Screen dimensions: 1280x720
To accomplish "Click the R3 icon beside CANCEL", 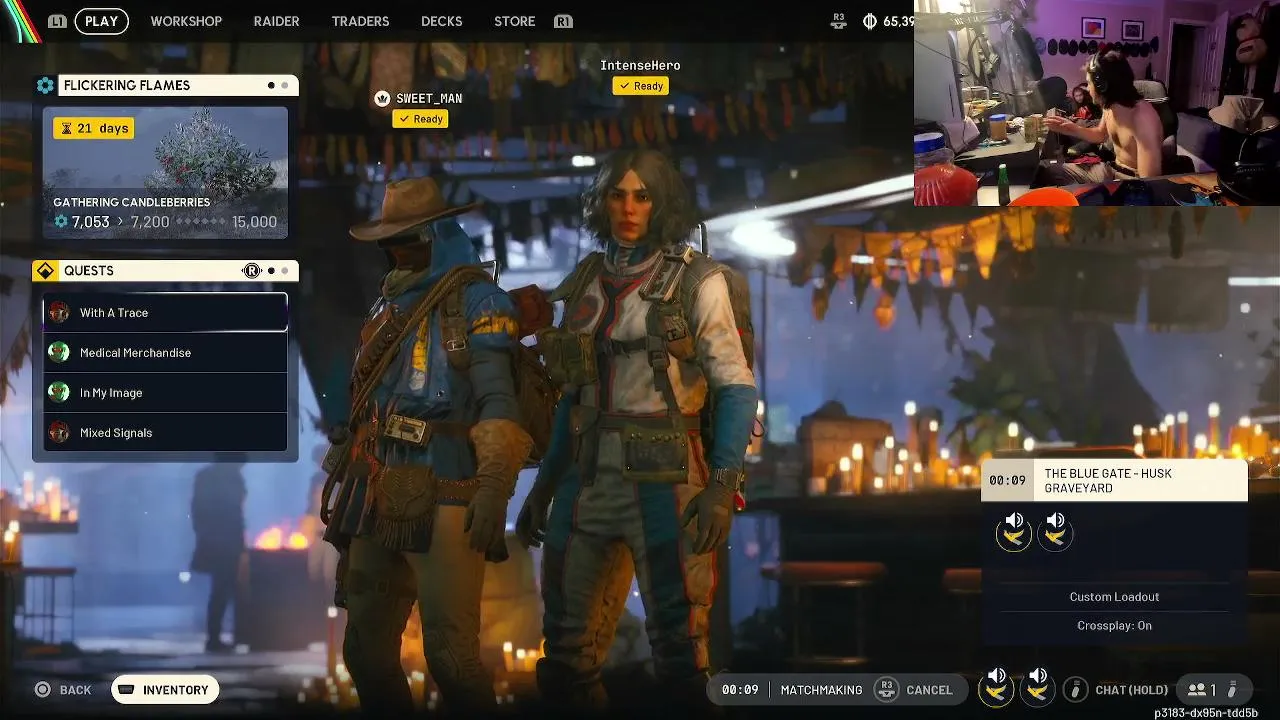I will [x=886, y=689].
